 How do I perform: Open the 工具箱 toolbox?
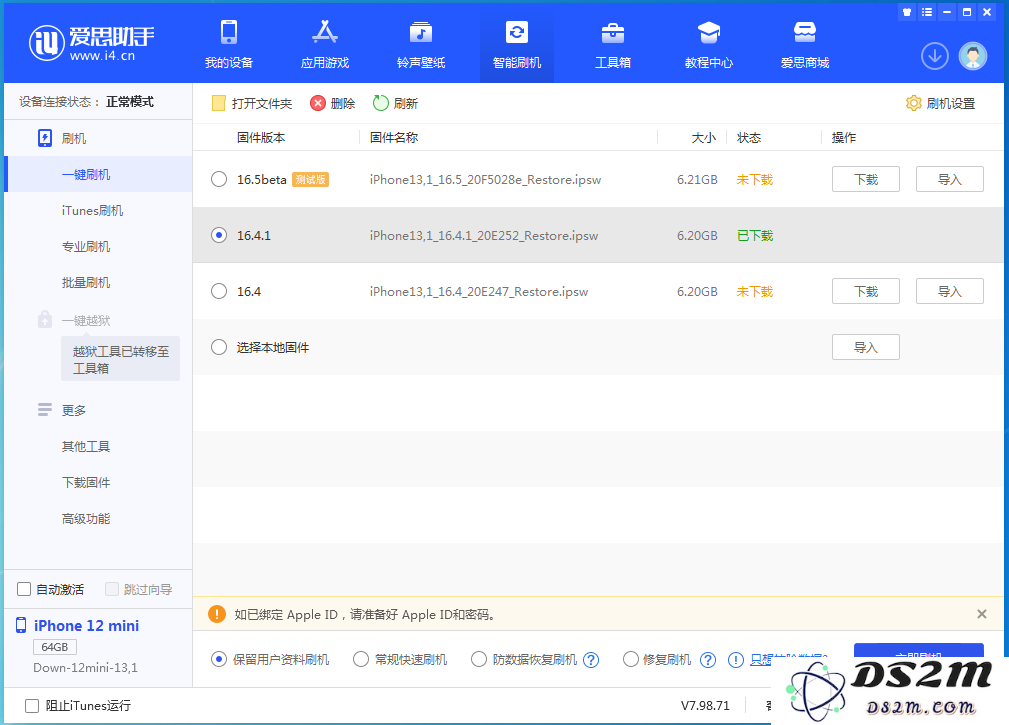[x=613, y=44]
